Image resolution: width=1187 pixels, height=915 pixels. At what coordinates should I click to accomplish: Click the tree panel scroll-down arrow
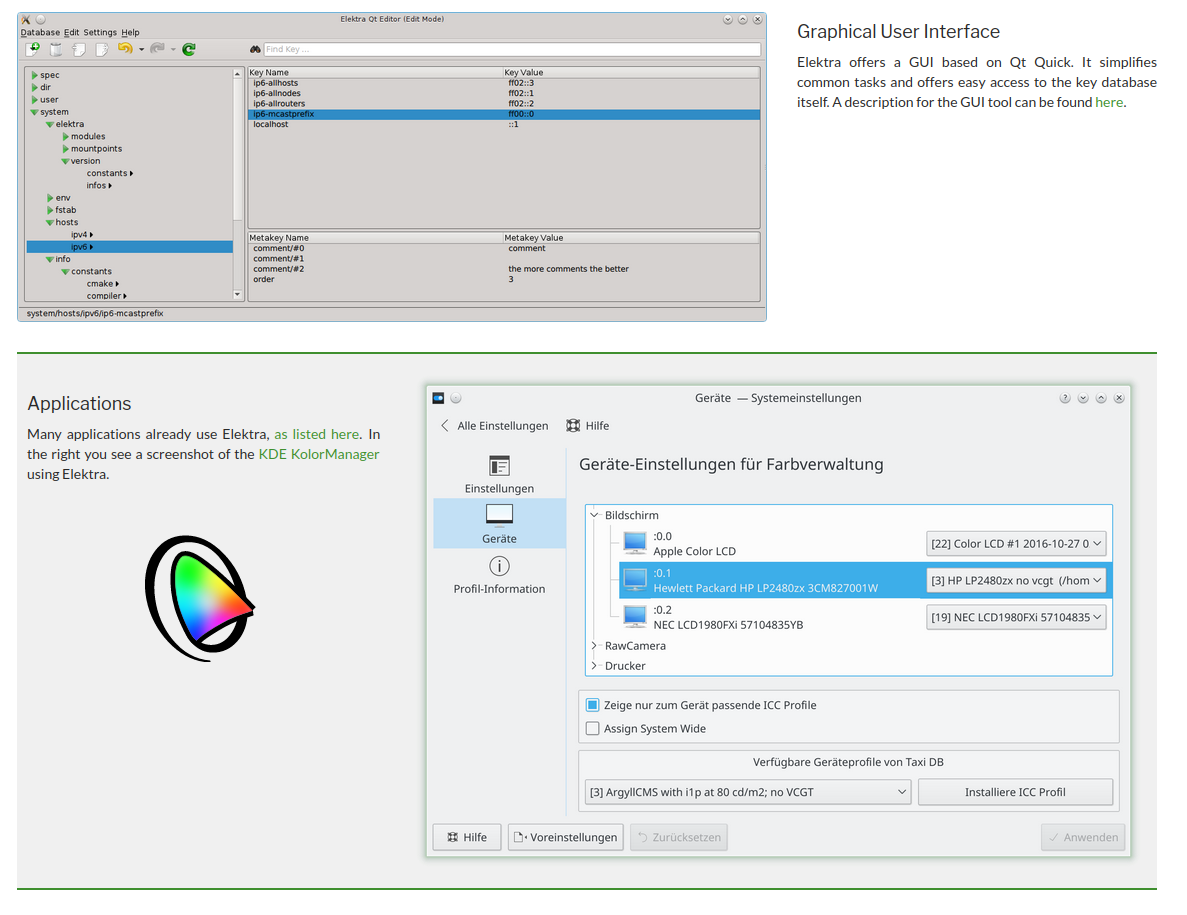point(237,295)
